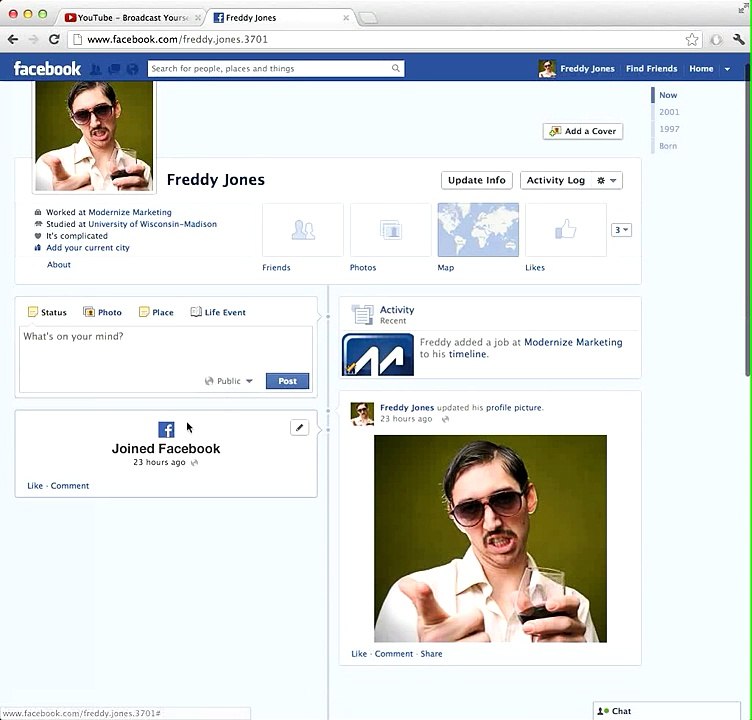This screenshot has height=720, width=752.
Task: Expand the '3' more sections dropdown
Action: [622, 230]
